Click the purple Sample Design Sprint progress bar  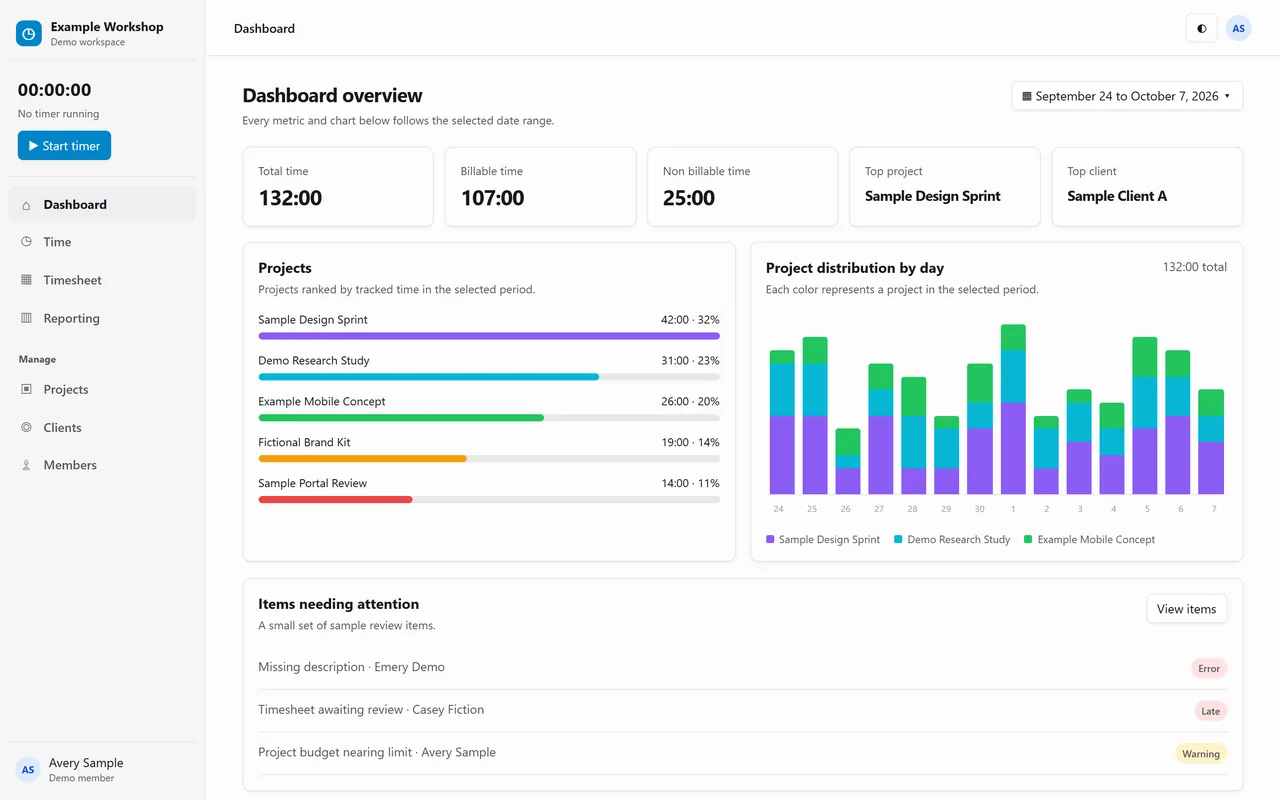[489, 336]
